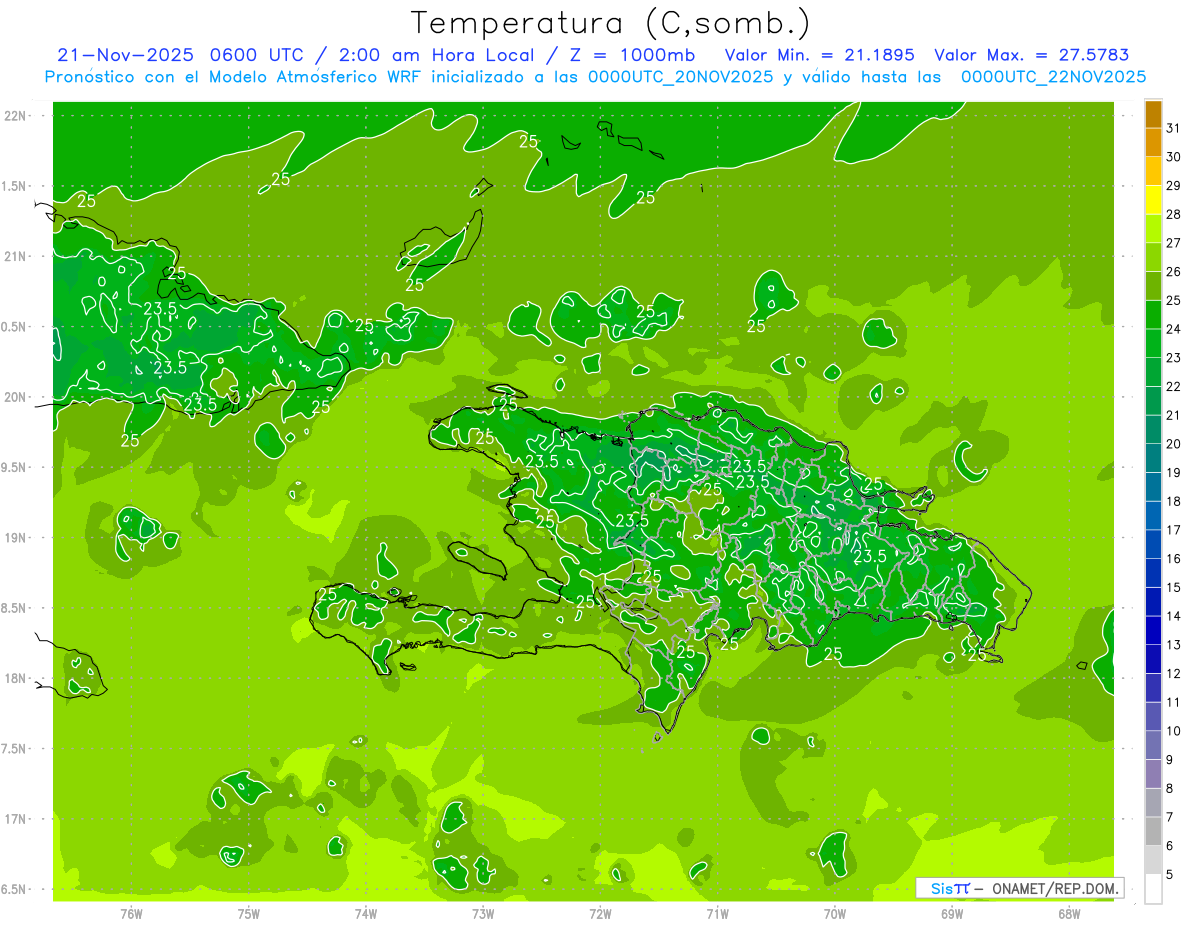Click the legend value "10"

1174,732
